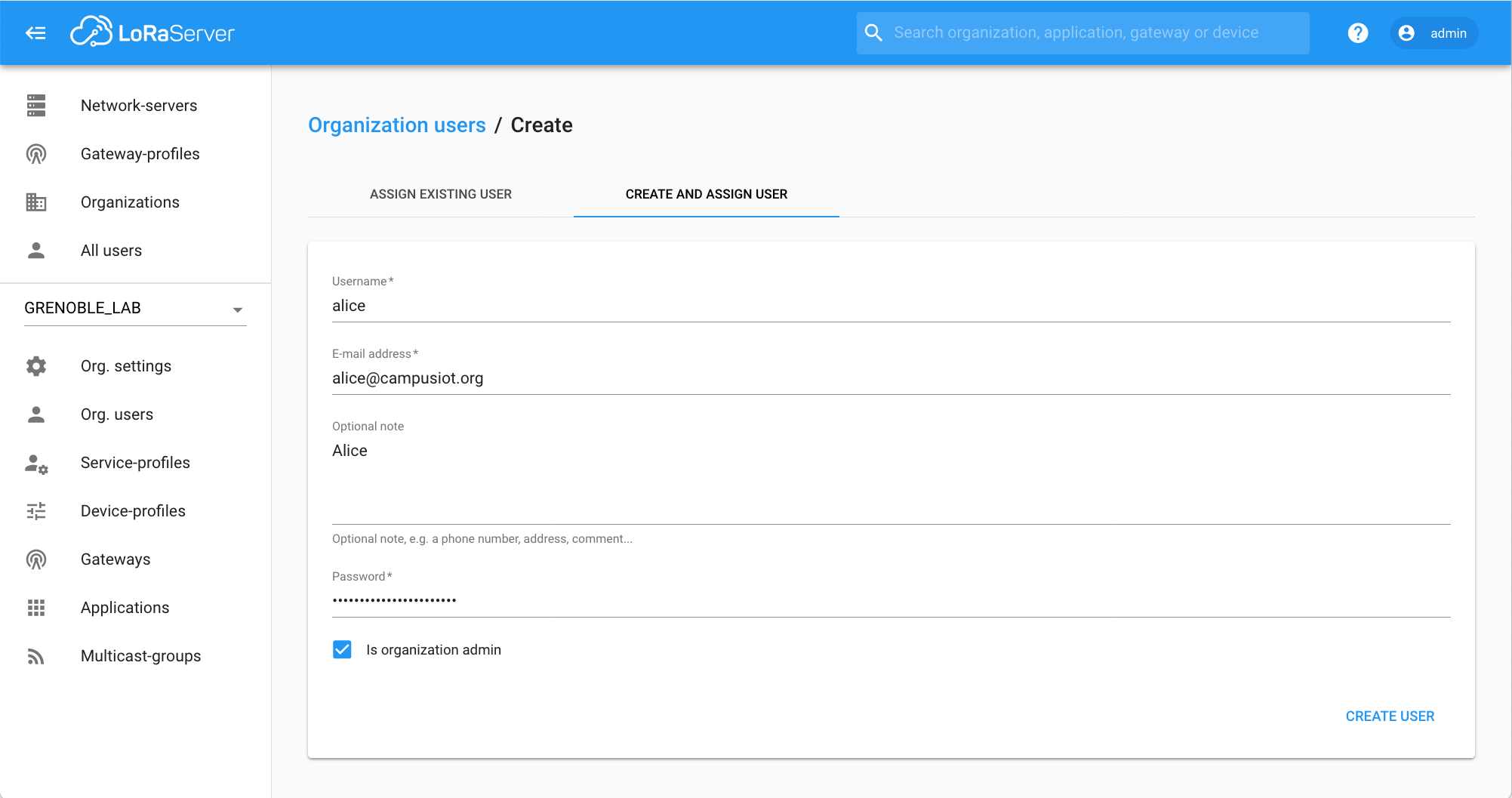The width and height of the screenshot is (1512, 798).
Task: Click the Organizations building icon
Action: 36,202
